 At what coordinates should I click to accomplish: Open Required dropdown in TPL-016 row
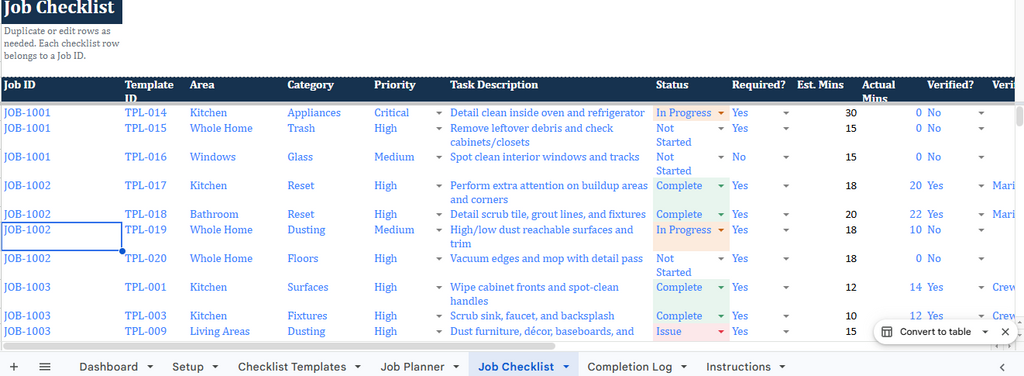786,157
